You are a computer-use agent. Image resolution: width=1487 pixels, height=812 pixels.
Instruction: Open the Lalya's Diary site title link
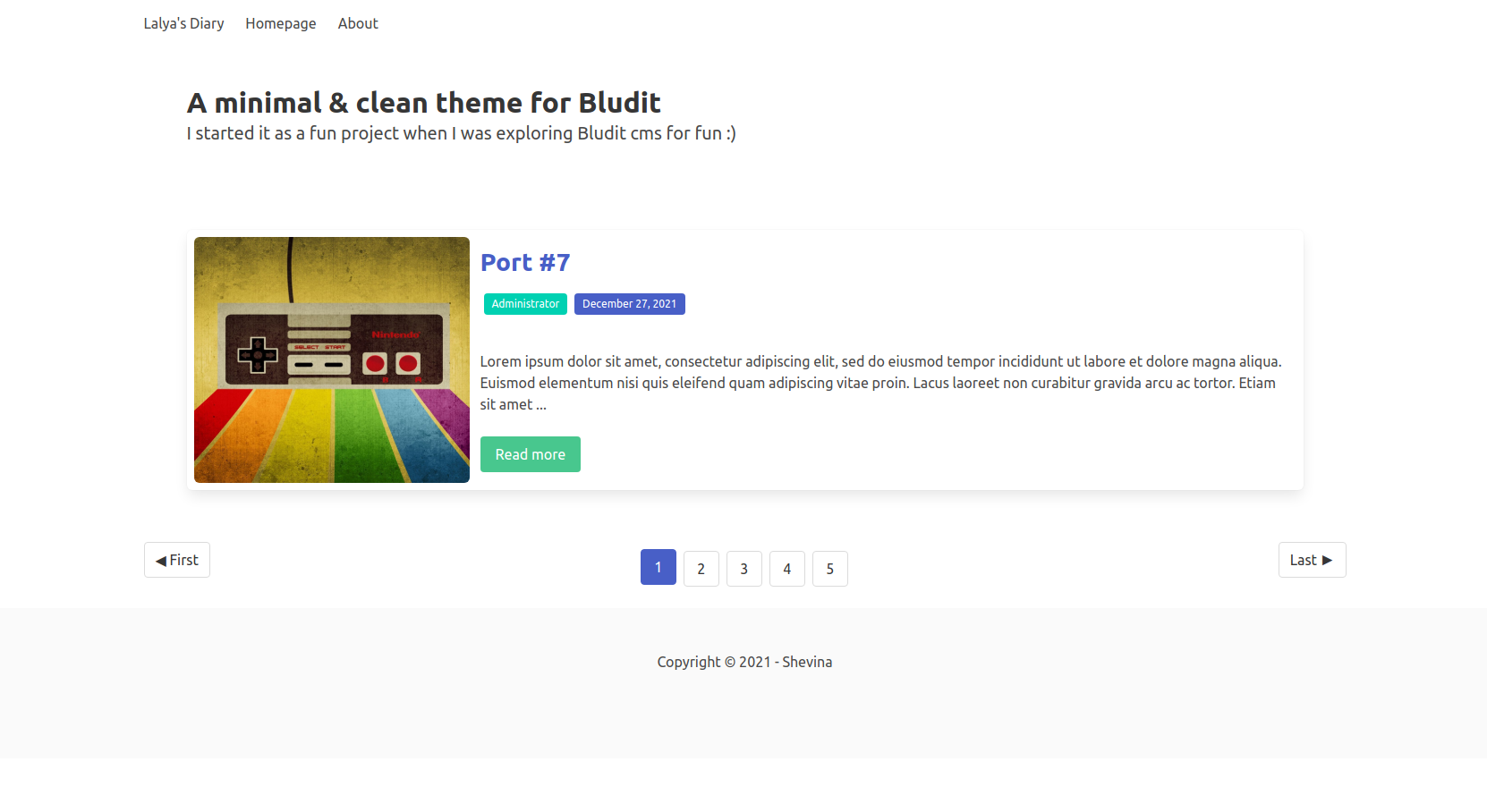183,23
